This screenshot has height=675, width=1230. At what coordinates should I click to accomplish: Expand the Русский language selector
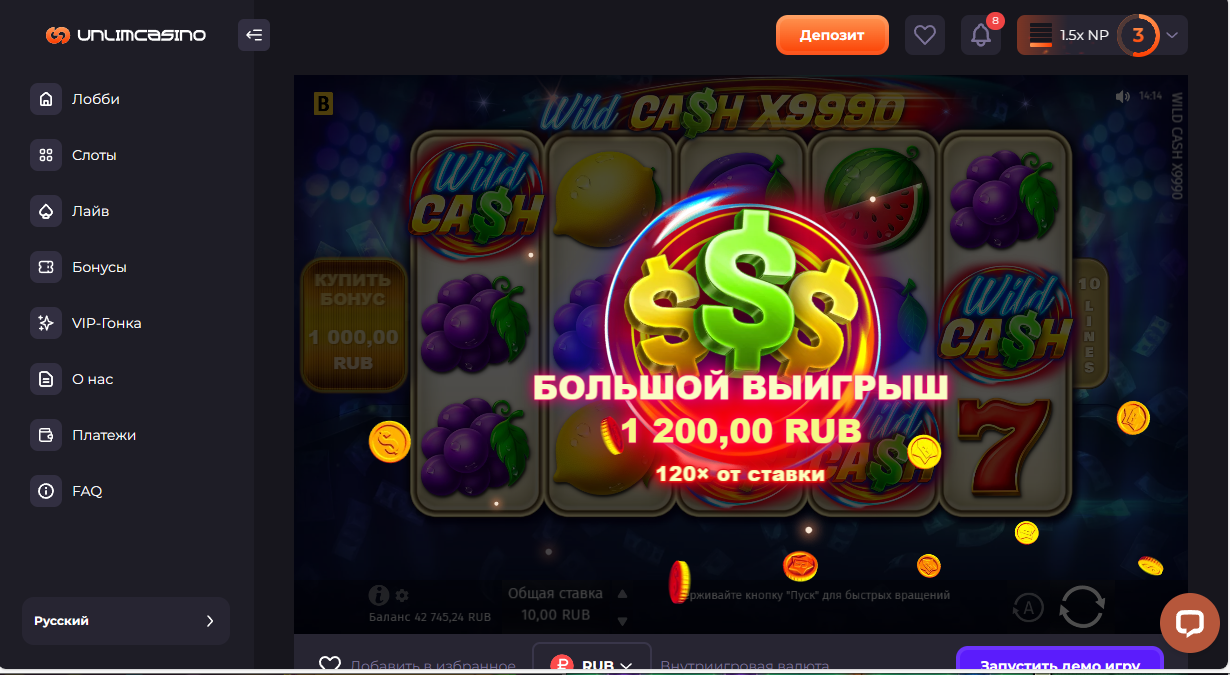126,621
